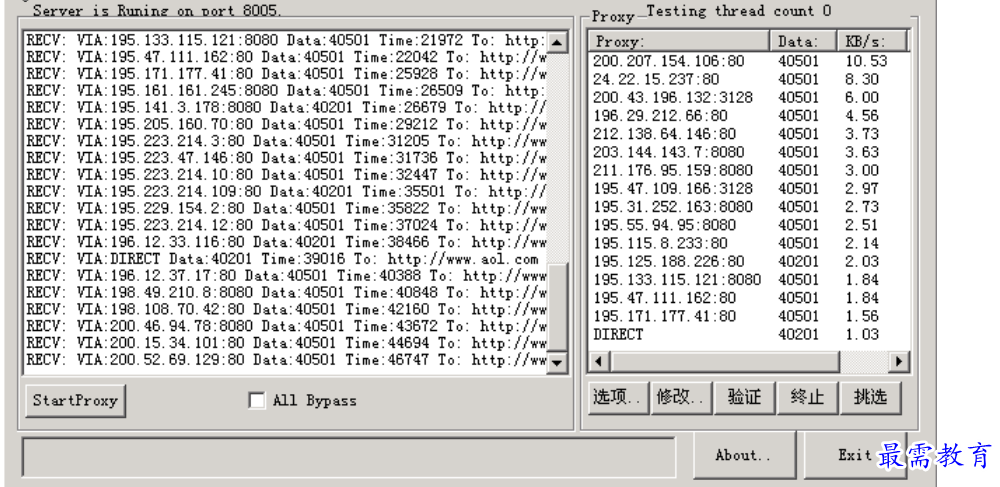Click log line VIA:200.15.34.101:80
This screenshot has height=487, width=1000.
(286, 343)
